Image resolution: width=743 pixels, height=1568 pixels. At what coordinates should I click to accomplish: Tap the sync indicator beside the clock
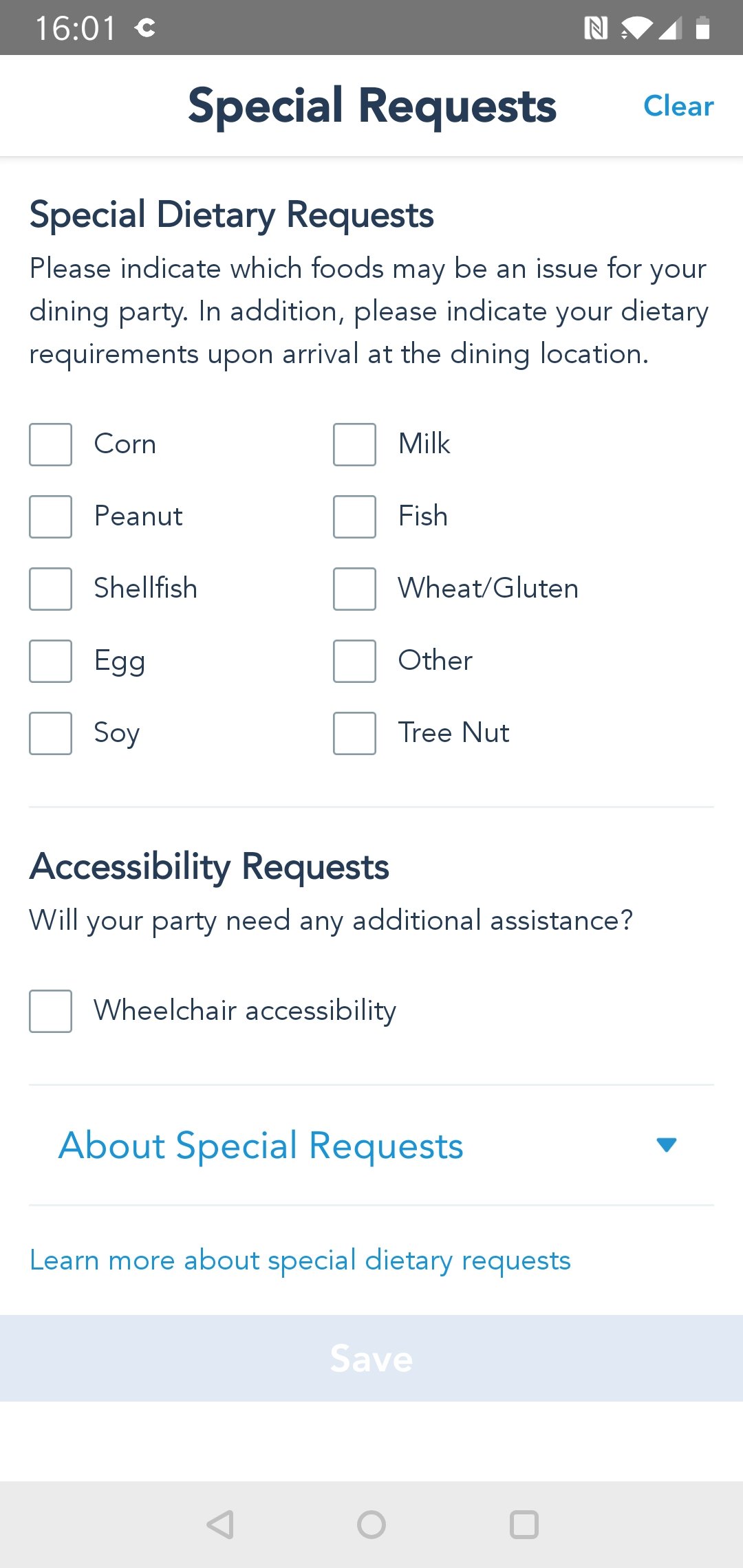[x=145, y=28]
